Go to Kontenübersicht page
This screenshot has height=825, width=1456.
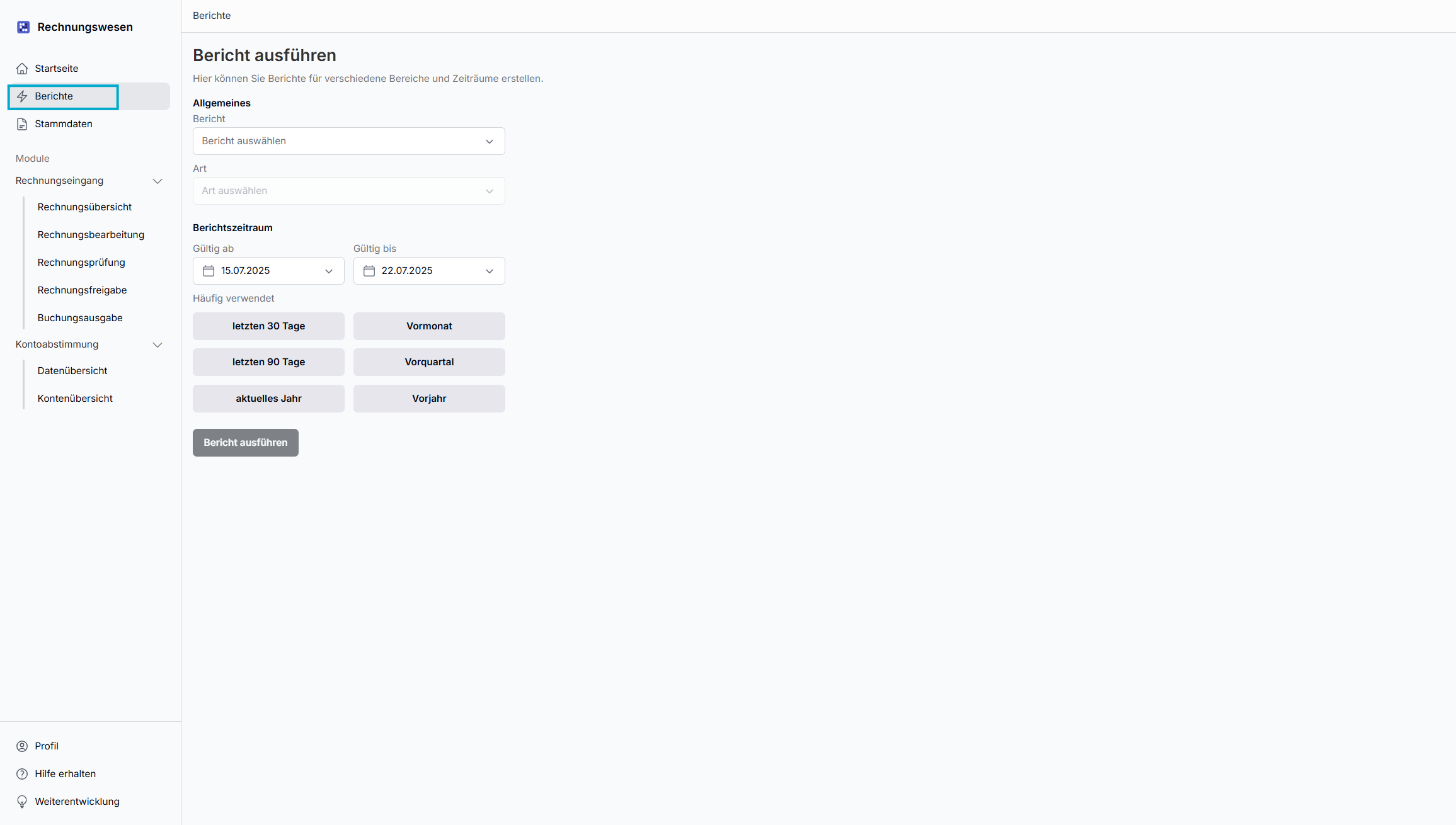[x=75, y=399]
